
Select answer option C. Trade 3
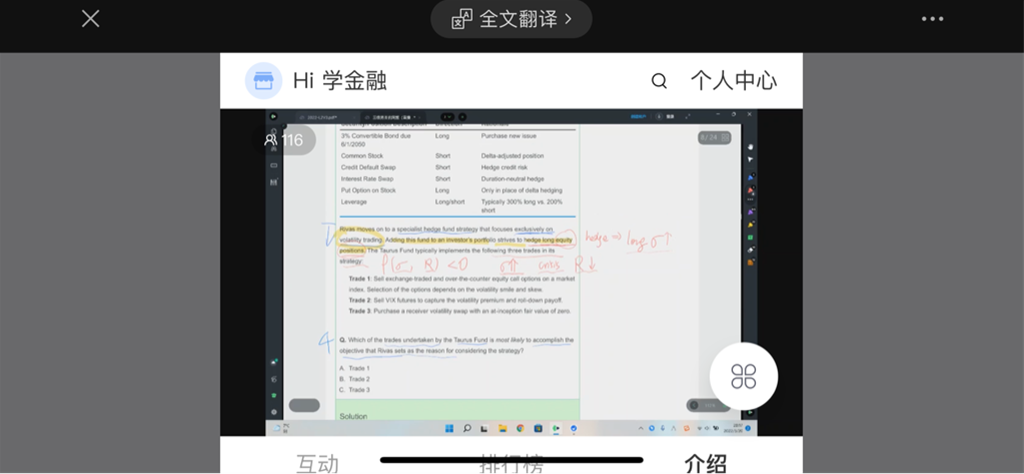[x=354, y=390]
